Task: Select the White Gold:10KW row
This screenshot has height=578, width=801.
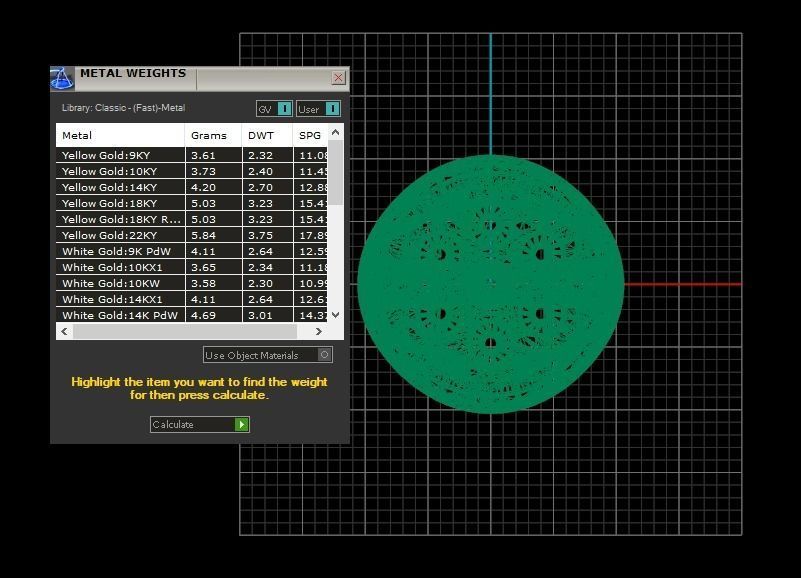Action: (x=192, y=283)
